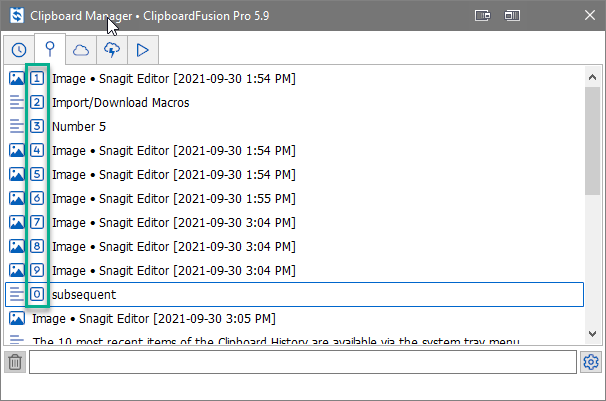The image size is (606, 401).
Task: Click the scrollbar down arrow
Action: [x=592, y=333]
